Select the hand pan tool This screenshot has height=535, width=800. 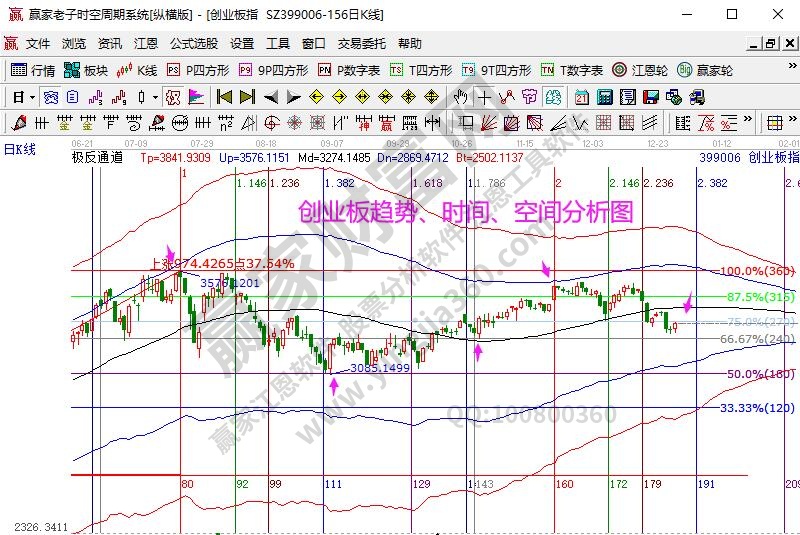pyautogui.click(x=460, y=97)
